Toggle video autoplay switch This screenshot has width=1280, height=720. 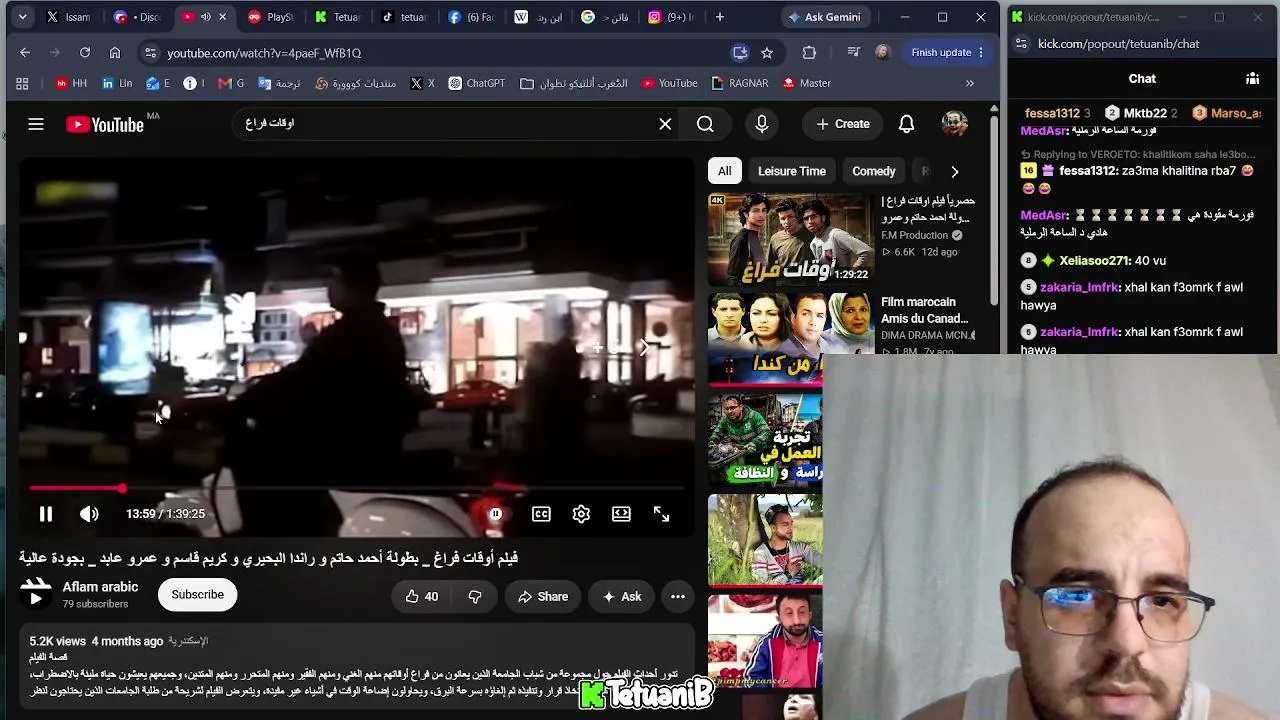click(x=496, y=514)
